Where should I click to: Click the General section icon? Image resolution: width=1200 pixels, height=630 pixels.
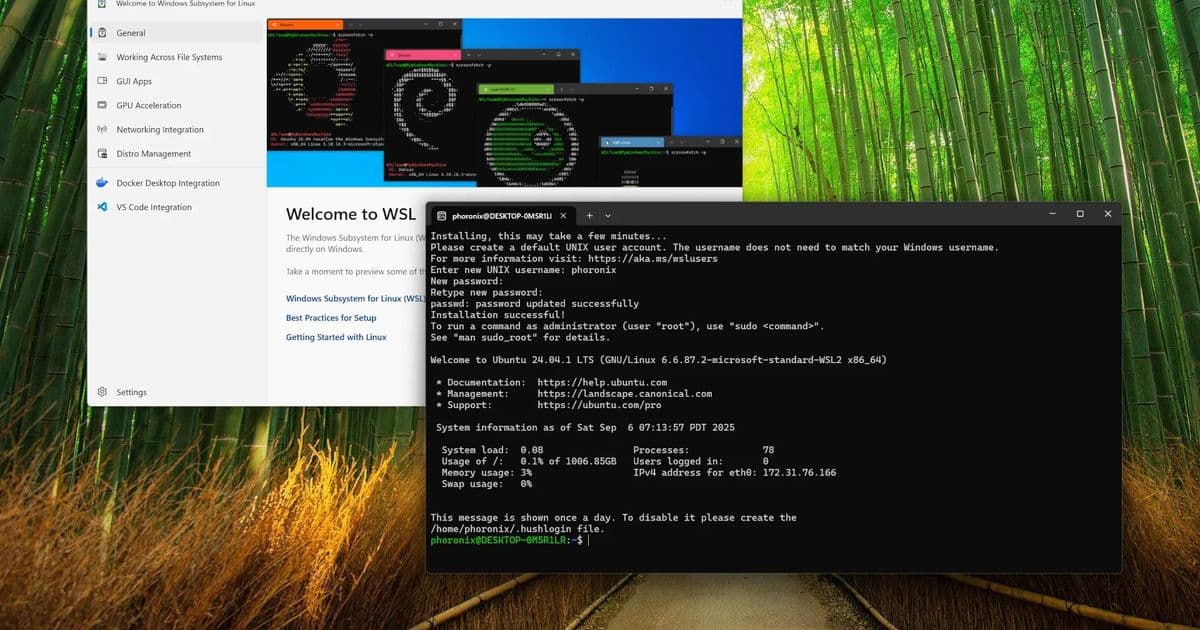click(103, 33)
